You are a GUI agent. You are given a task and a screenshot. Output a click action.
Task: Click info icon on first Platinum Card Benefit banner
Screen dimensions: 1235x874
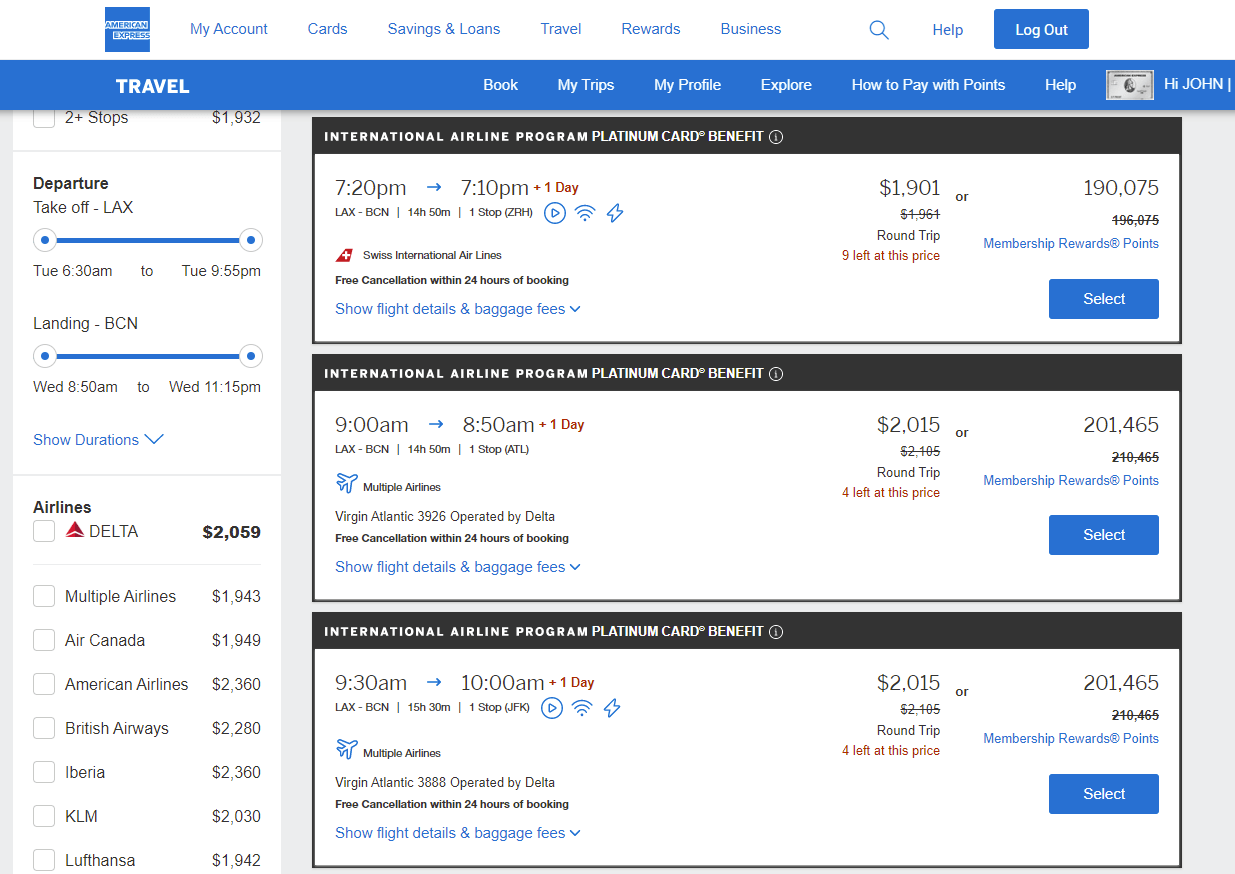(776, 137)
